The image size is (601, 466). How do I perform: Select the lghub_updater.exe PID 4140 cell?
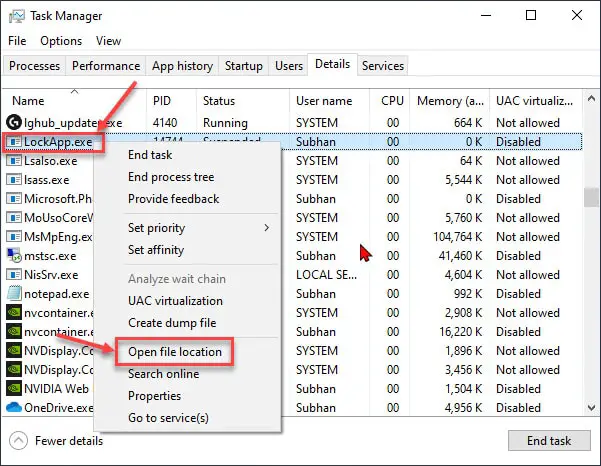click(x=165, y=123)
